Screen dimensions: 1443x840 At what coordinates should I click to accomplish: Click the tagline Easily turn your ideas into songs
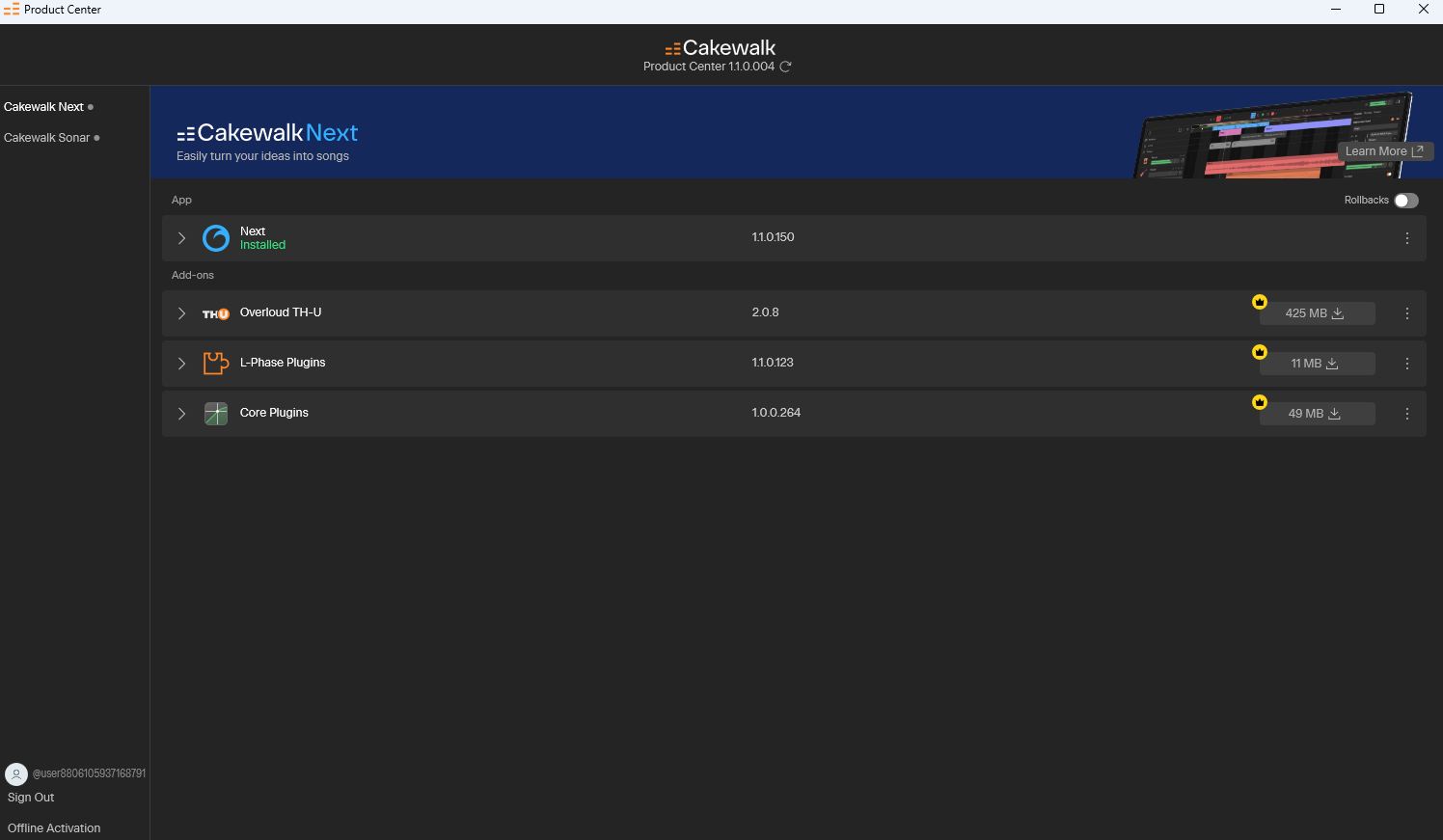click(x=263, y=156)
